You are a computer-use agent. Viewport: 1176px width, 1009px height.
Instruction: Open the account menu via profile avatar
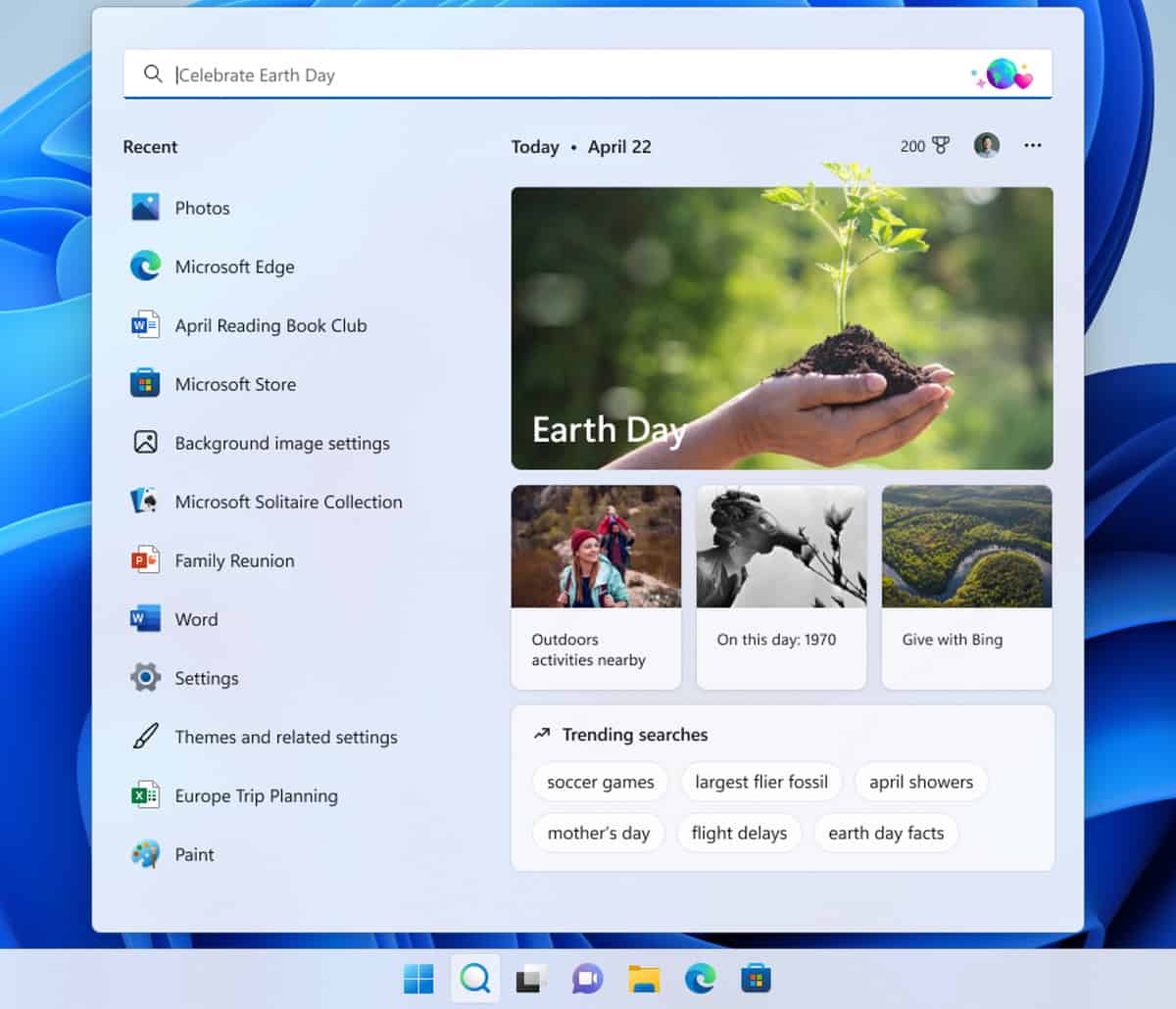(987, 145)
